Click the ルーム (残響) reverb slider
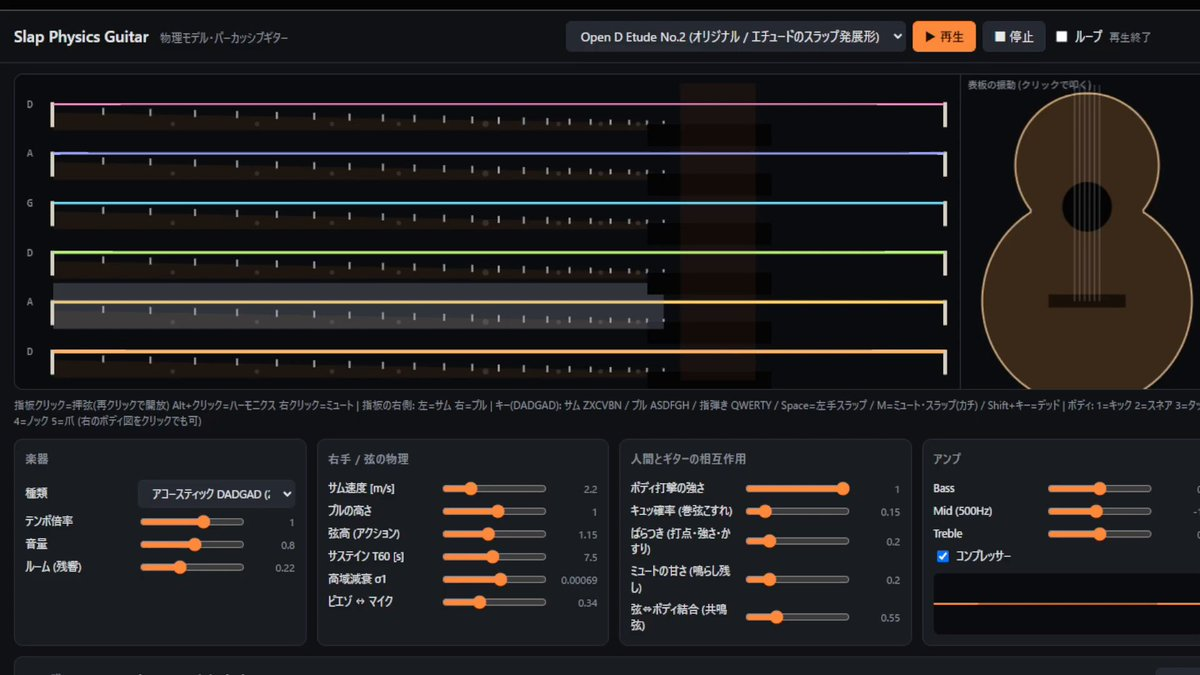Screen dimensions: 1200x675 tap(192, 568)
